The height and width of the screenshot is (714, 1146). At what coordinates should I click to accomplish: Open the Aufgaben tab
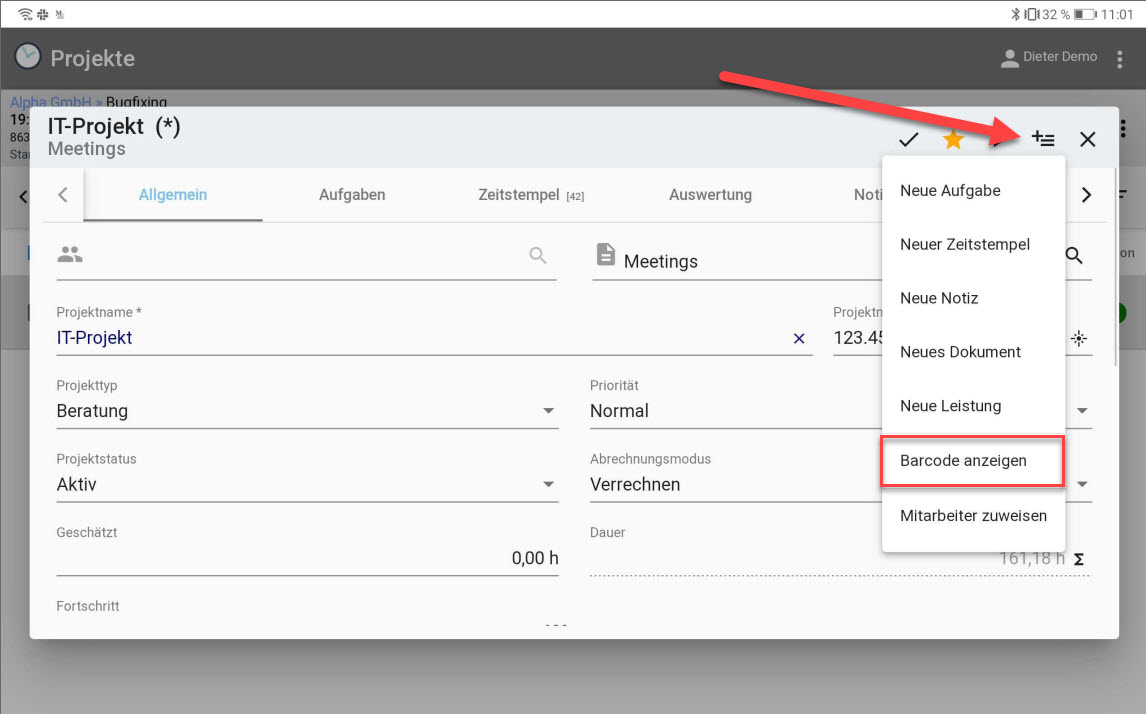coord(352,195)
